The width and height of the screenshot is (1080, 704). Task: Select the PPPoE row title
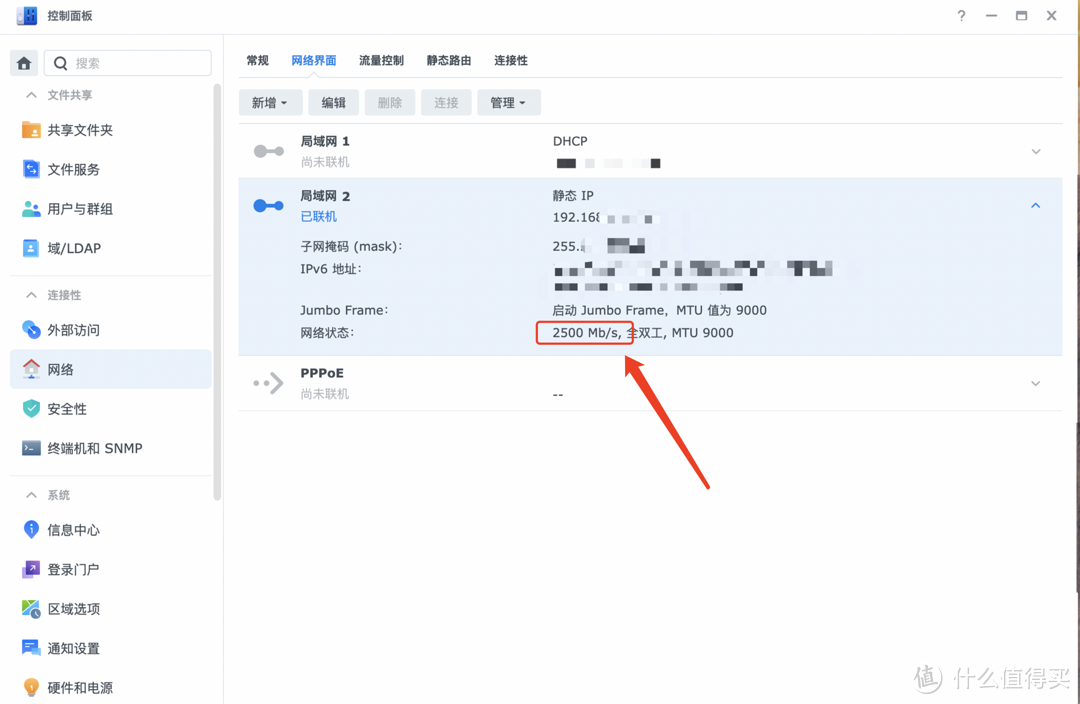pos(322,373)
